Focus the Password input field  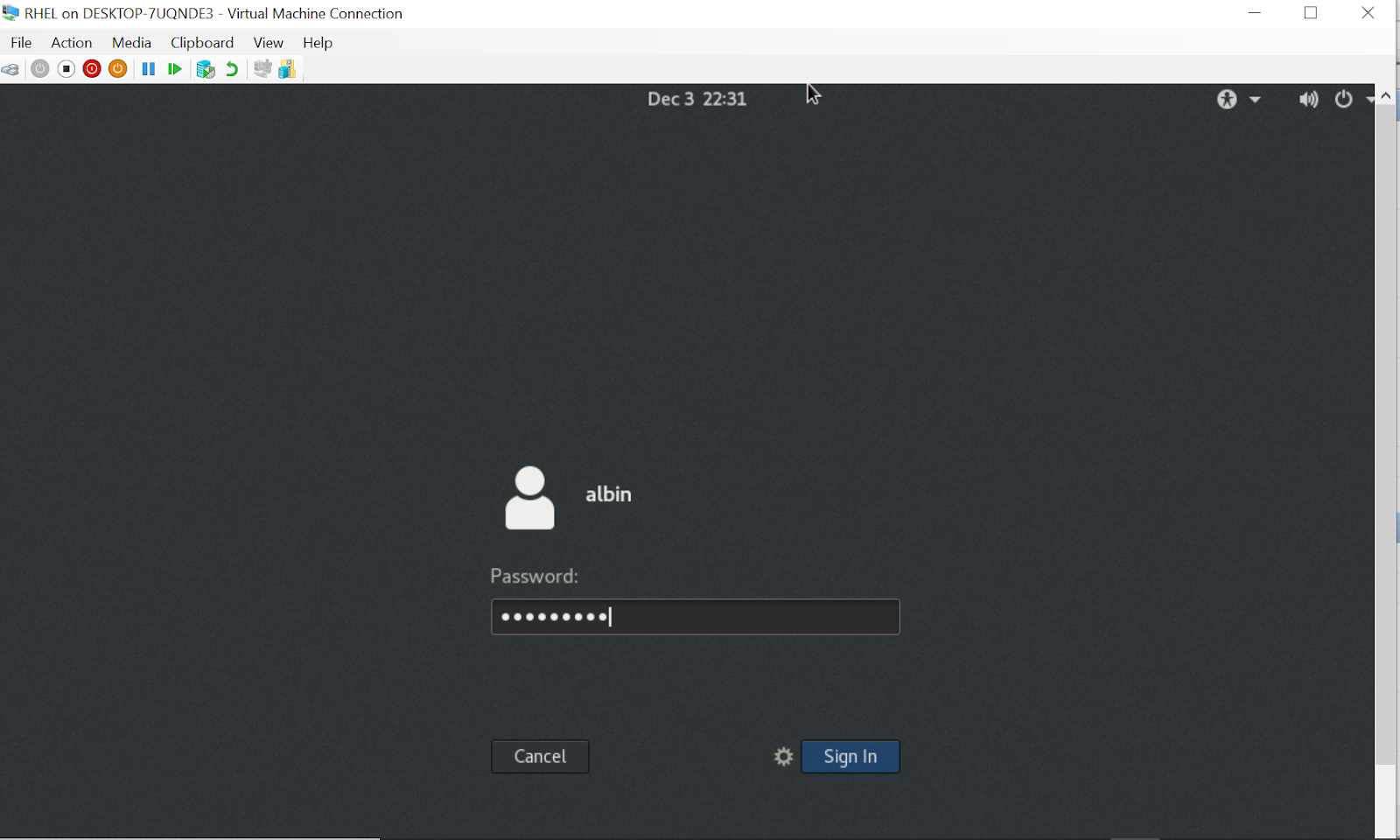pyautogui.click(x=696, y=617)
